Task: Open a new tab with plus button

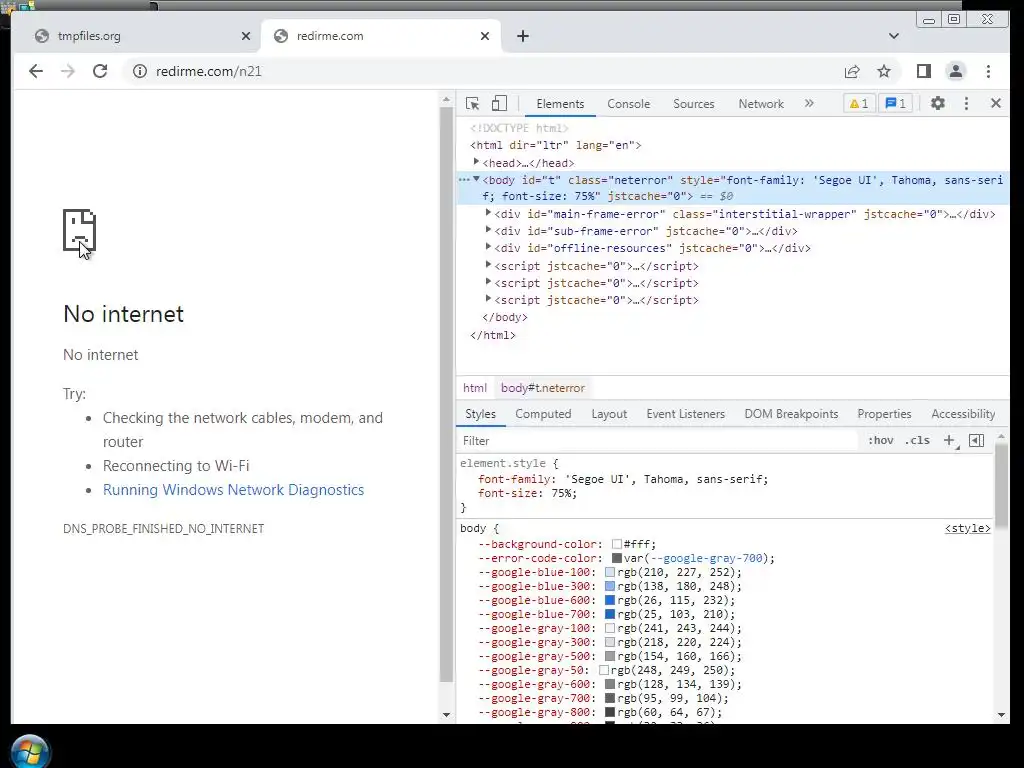Action: [522, 36]
